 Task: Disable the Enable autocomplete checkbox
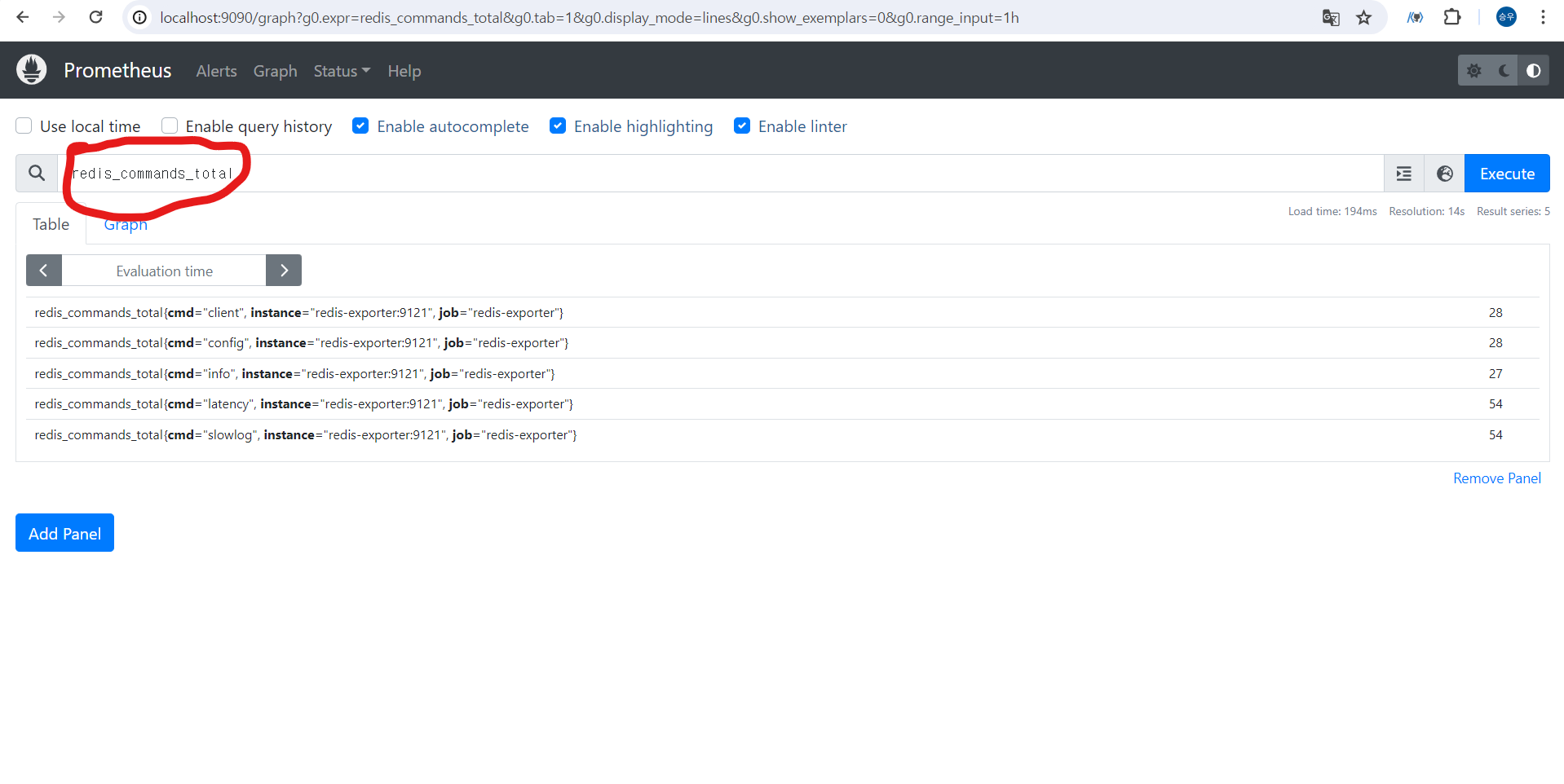(360, 126)
